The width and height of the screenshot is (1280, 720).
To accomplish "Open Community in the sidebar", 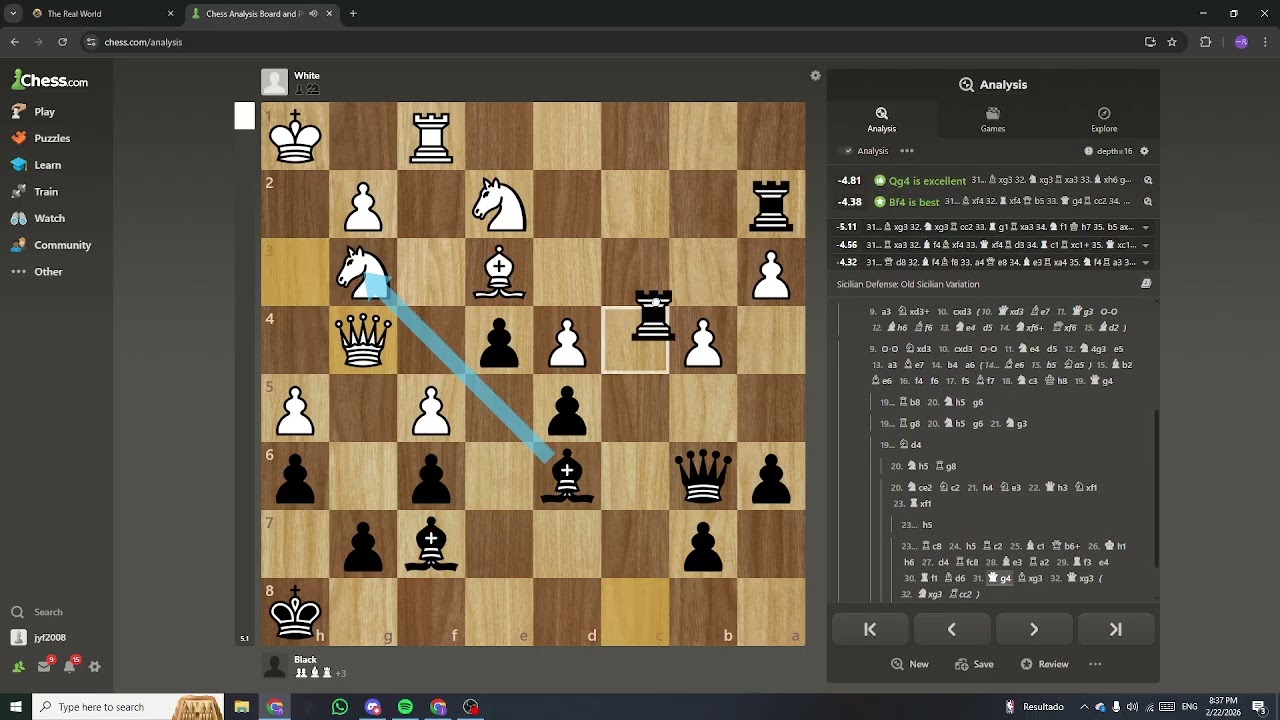I will pyautogui.click(x=51, y=245).
